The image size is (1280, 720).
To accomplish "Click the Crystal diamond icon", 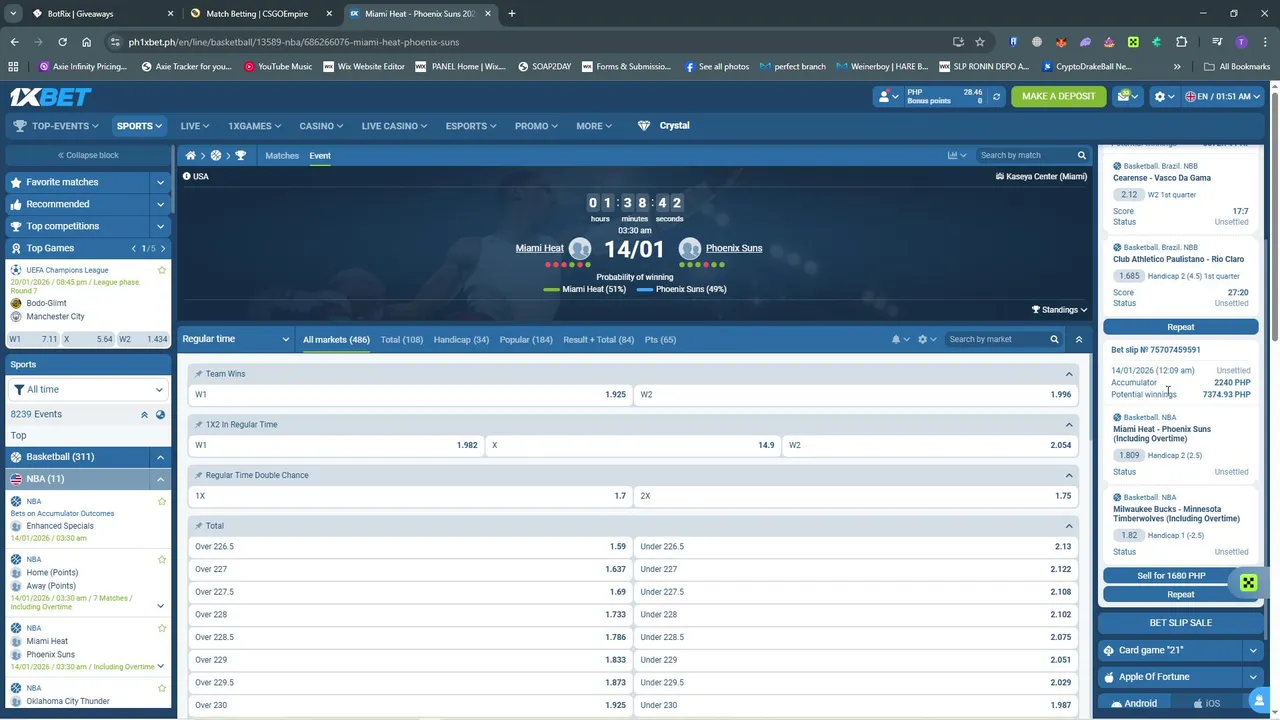I will coord(644,126).
